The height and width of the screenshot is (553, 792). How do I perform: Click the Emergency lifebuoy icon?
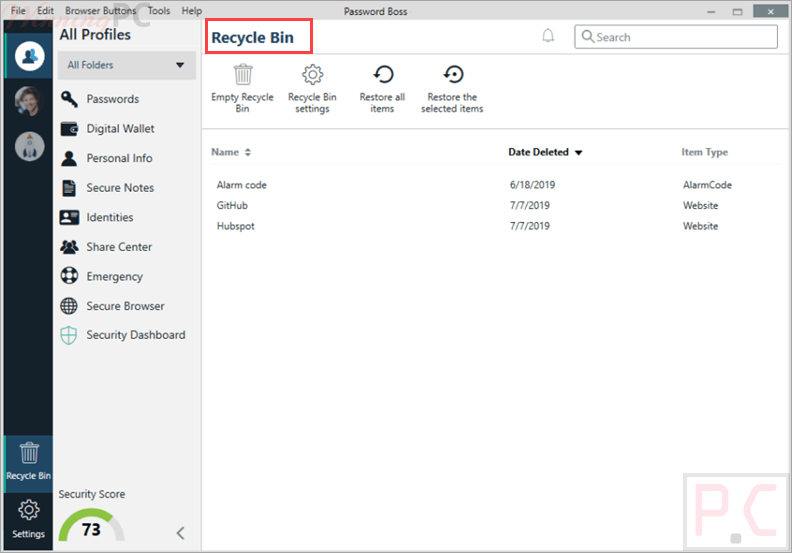69,276
